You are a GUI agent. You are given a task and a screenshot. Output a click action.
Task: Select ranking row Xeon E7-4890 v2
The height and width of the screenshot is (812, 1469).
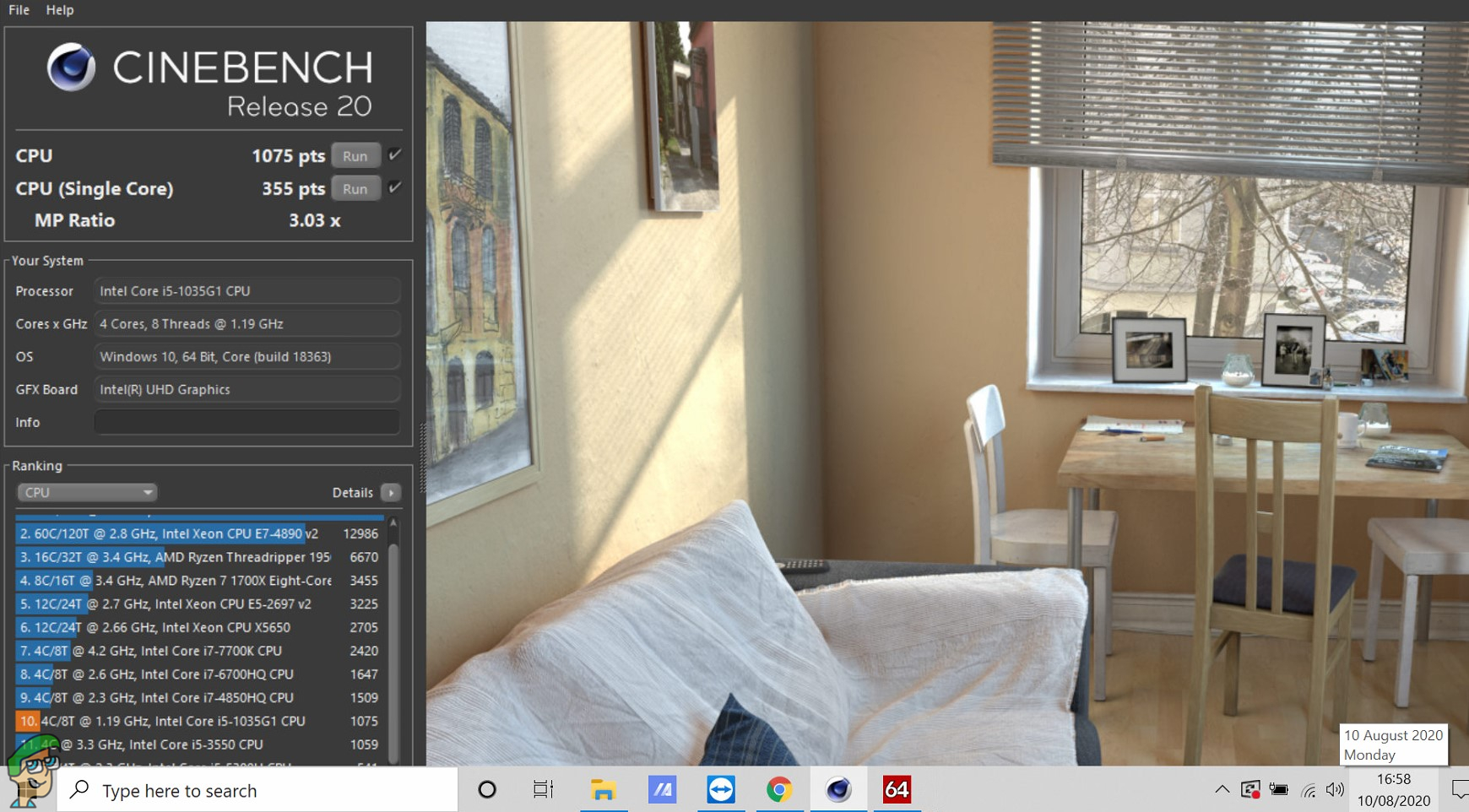click(199, 533)
